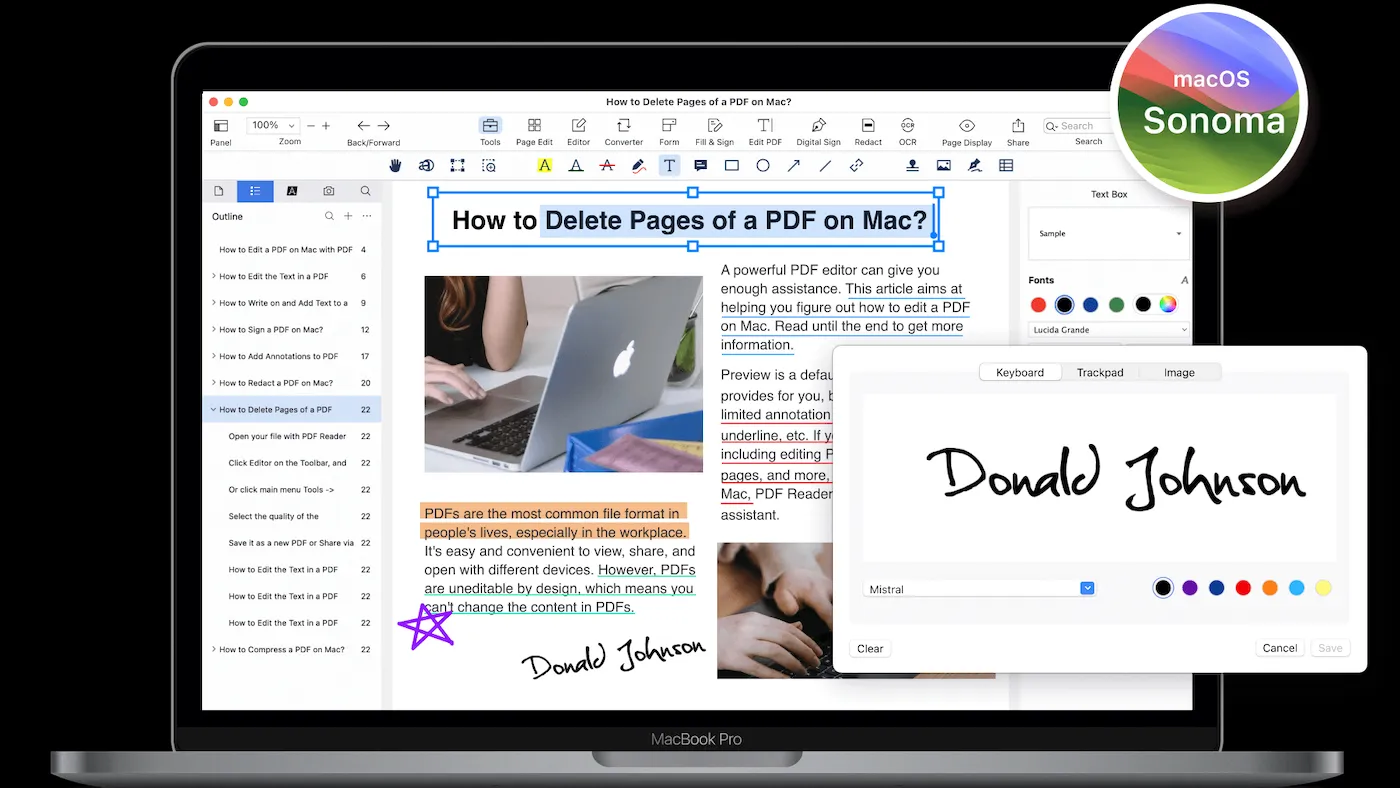Select the Oval annotation shape tool
Viewport: 1400px width, 788px height.
pyautogui.click(x=762, y=165)
